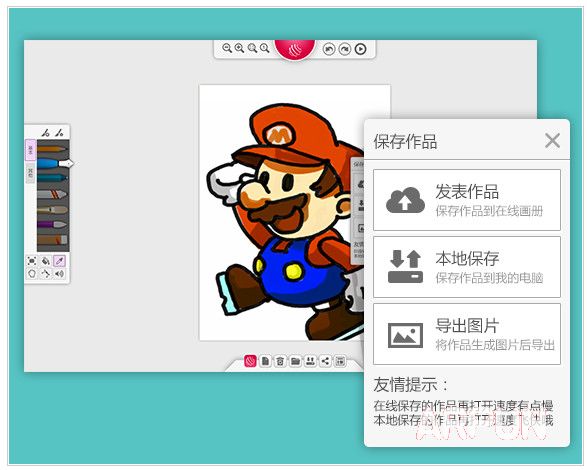
Task: Switch to the lower gray brush category tab
Action: point(31,173)
